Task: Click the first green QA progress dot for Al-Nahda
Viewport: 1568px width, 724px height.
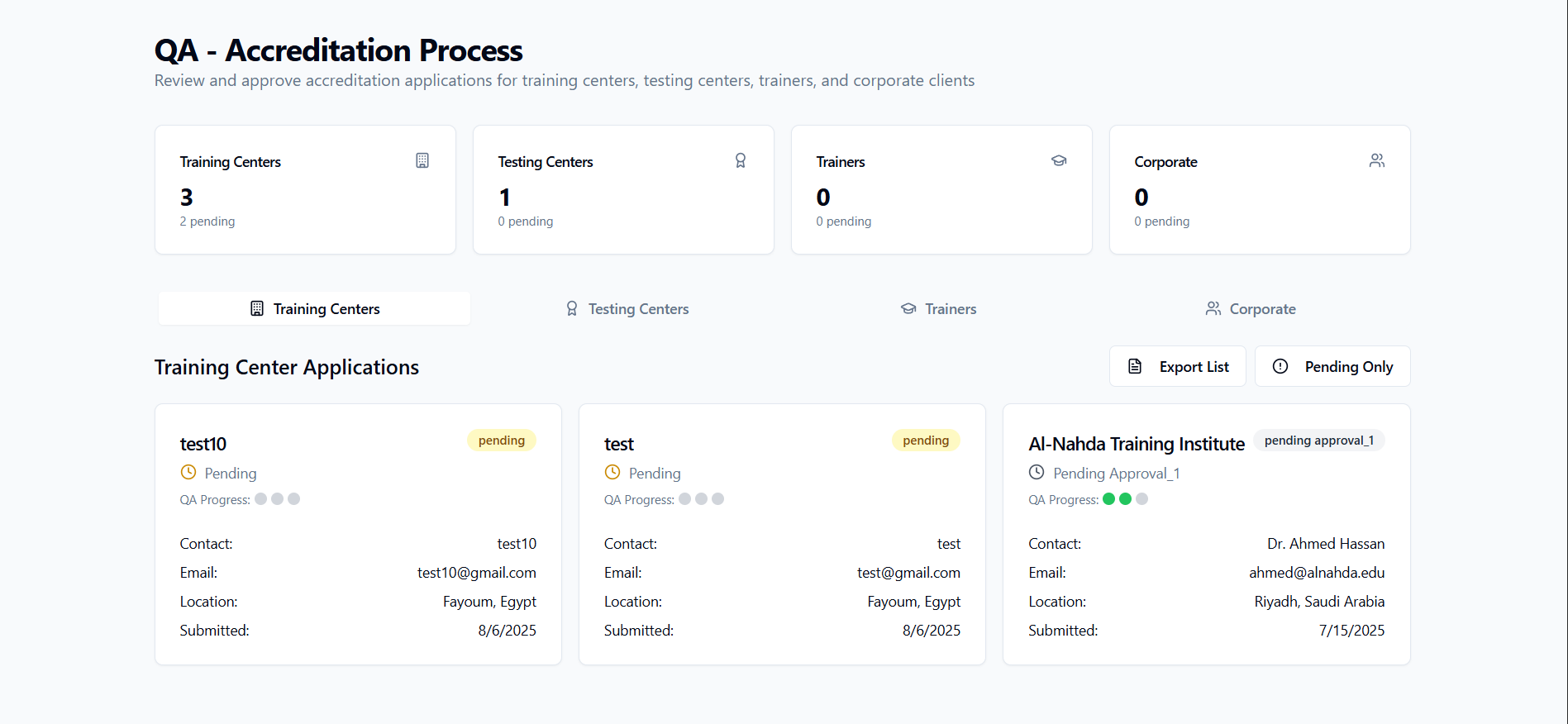Action: click(1109, 499)
